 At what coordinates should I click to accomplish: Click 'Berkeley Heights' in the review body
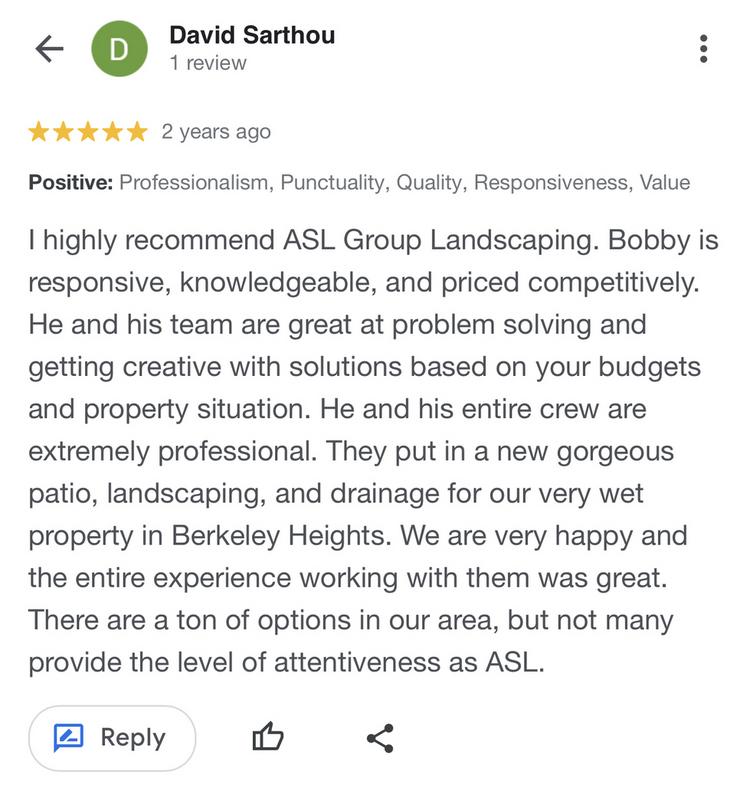pos(281,536)
